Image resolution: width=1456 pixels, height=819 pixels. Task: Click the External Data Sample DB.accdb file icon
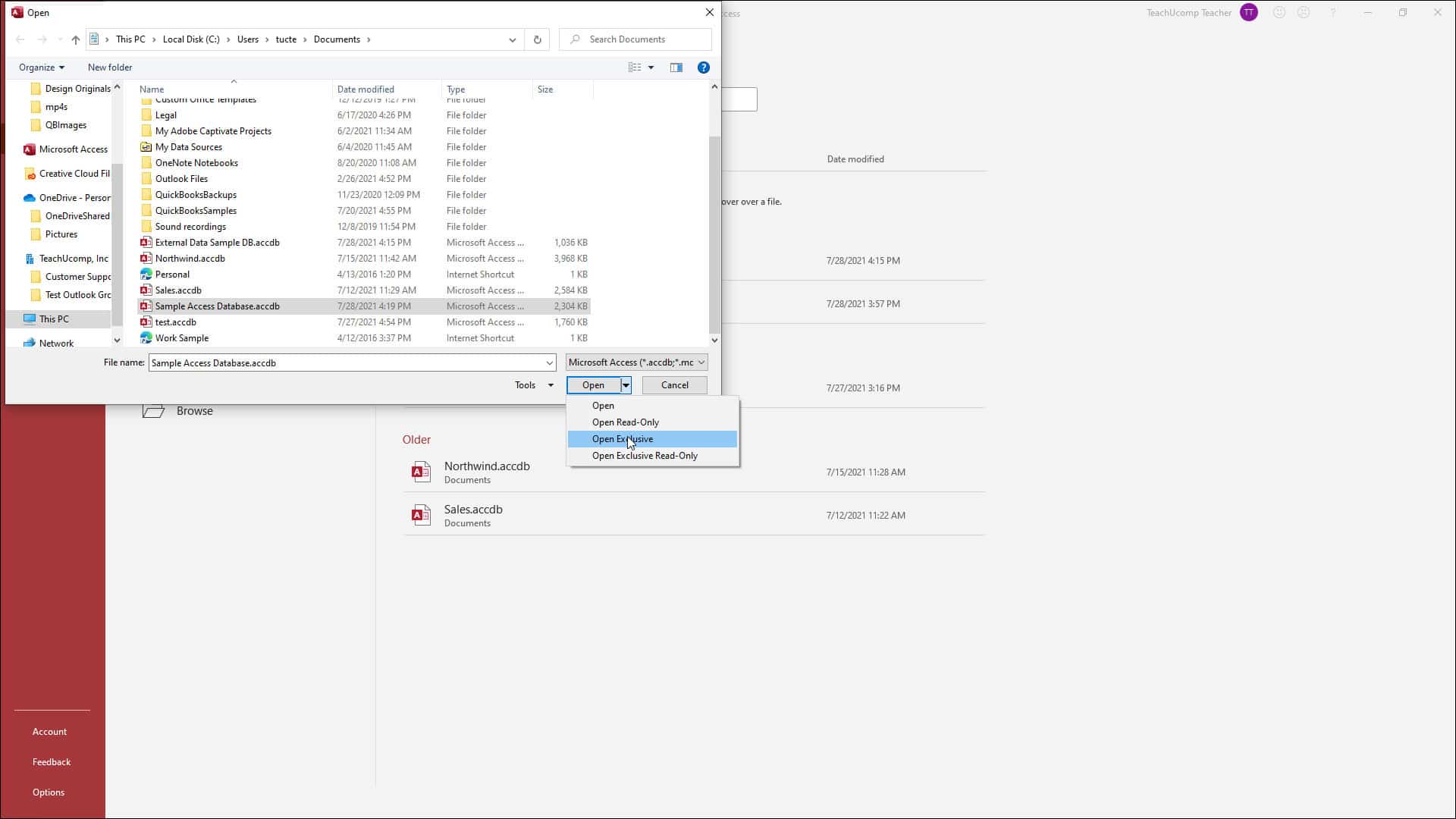[x=146, y=243]
